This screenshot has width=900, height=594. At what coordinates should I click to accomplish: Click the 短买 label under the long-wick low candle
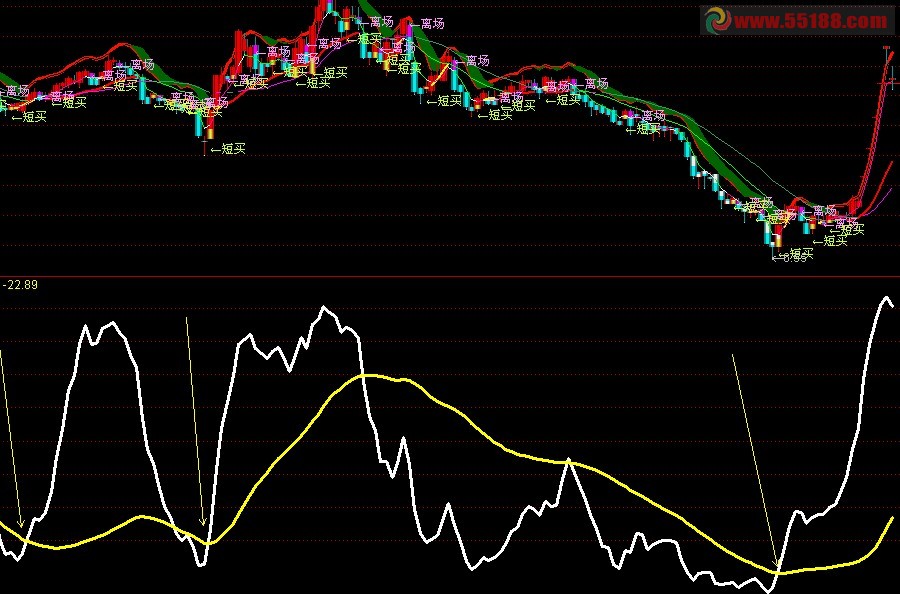228,149
